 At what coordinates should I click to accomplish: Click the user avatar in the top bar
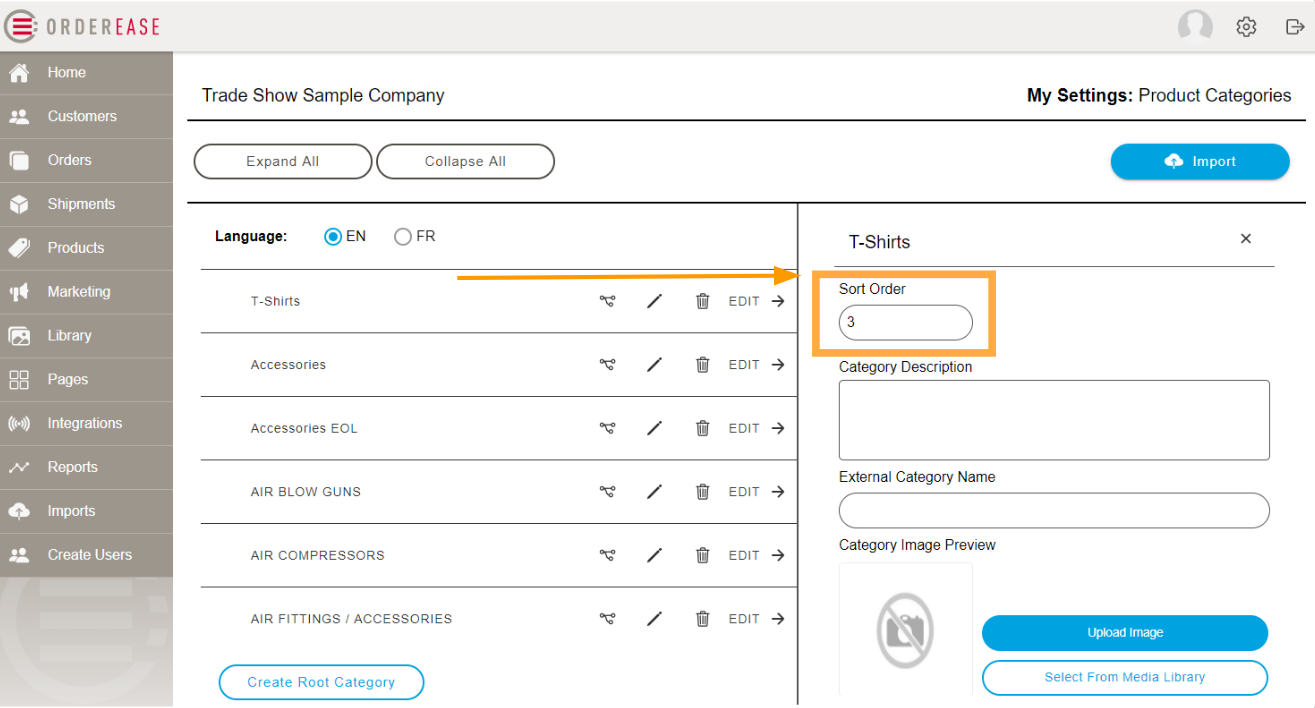pyautogui.click(x=1195, y=26)
